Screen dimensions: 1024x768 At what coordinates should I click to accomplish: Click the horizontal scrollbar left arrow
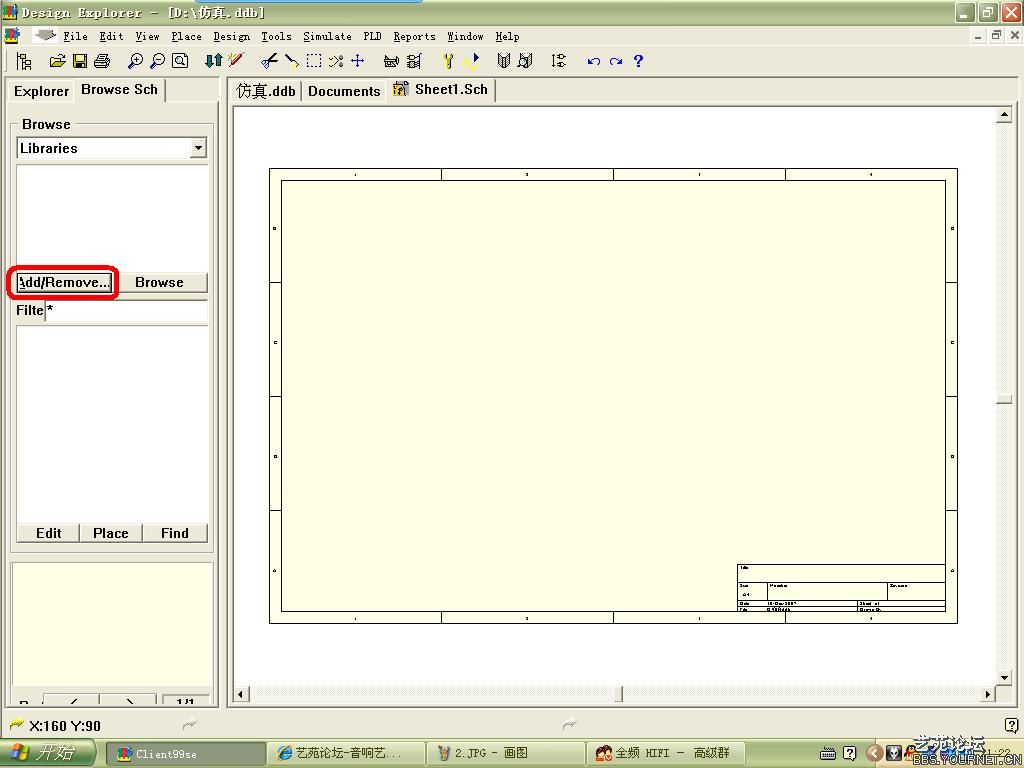[241, 694]
